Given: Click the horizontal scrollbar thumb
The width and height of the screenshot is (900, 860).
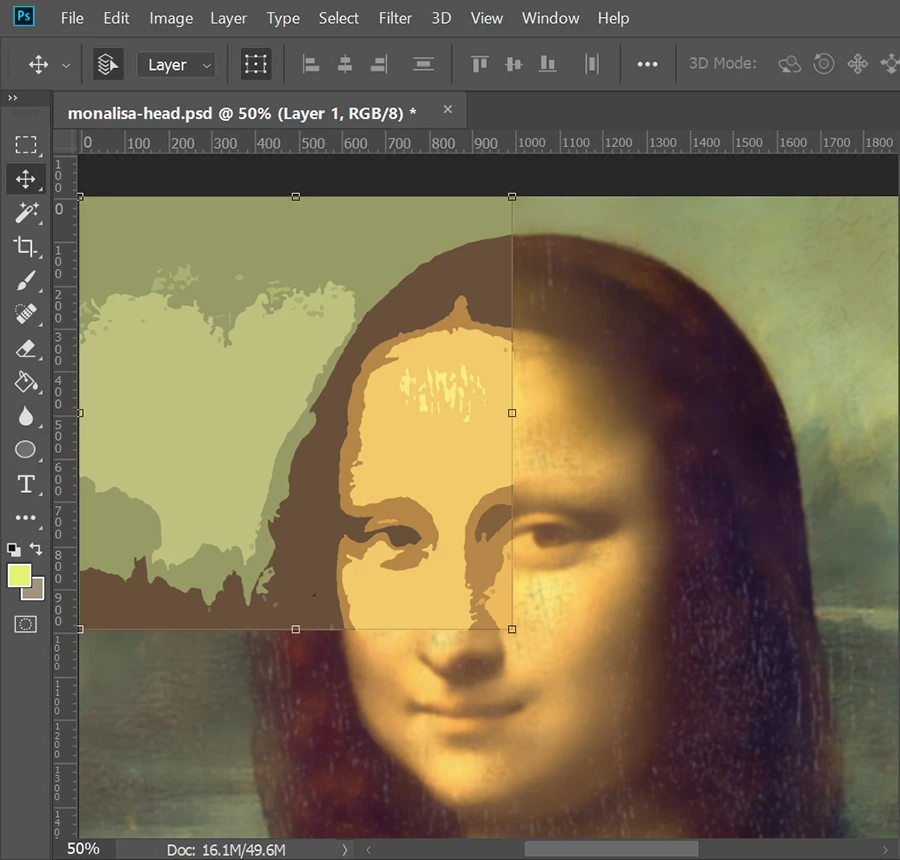Looking at the screenshot, I should tap(611, 849).
